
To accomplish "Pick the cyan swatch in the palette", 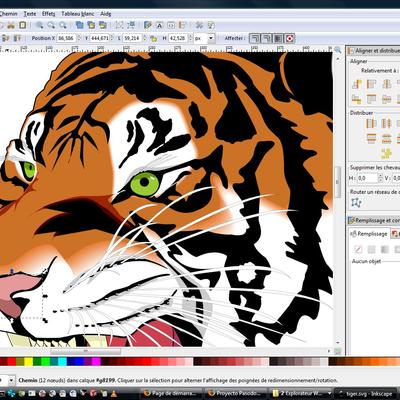I will pos(63,362).
